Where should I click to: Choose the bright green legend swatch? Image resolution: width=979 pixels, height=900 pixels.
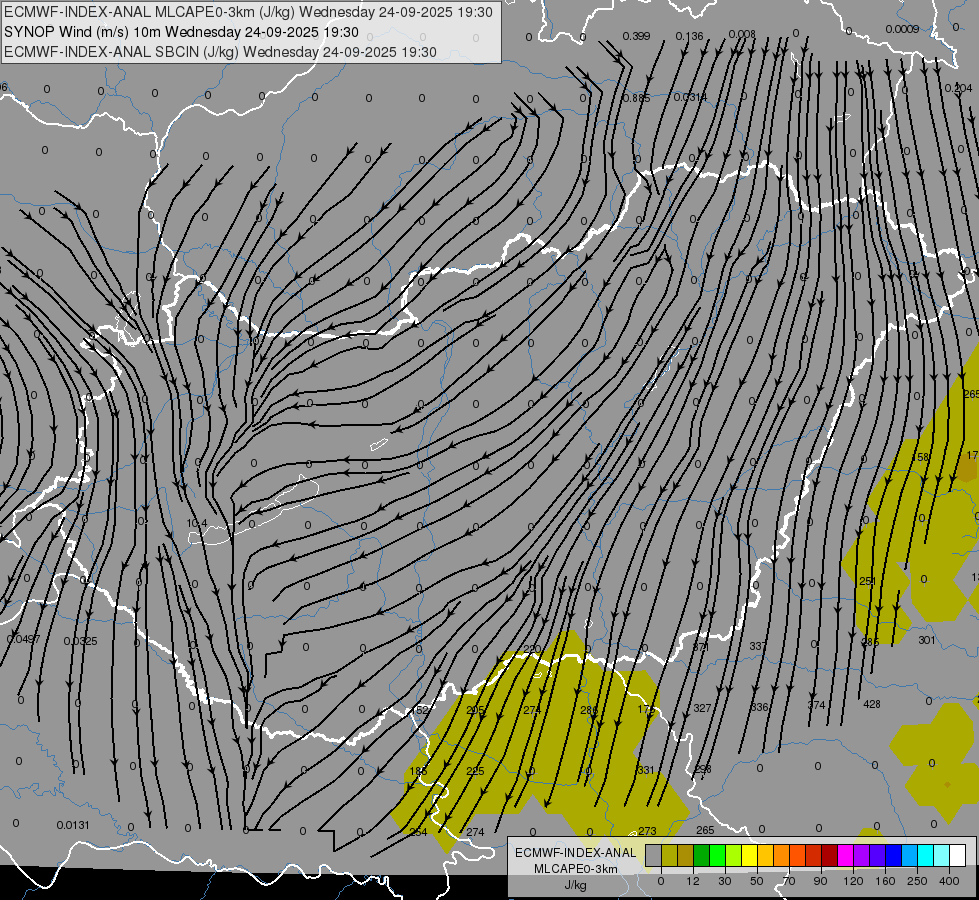(717, 855)
